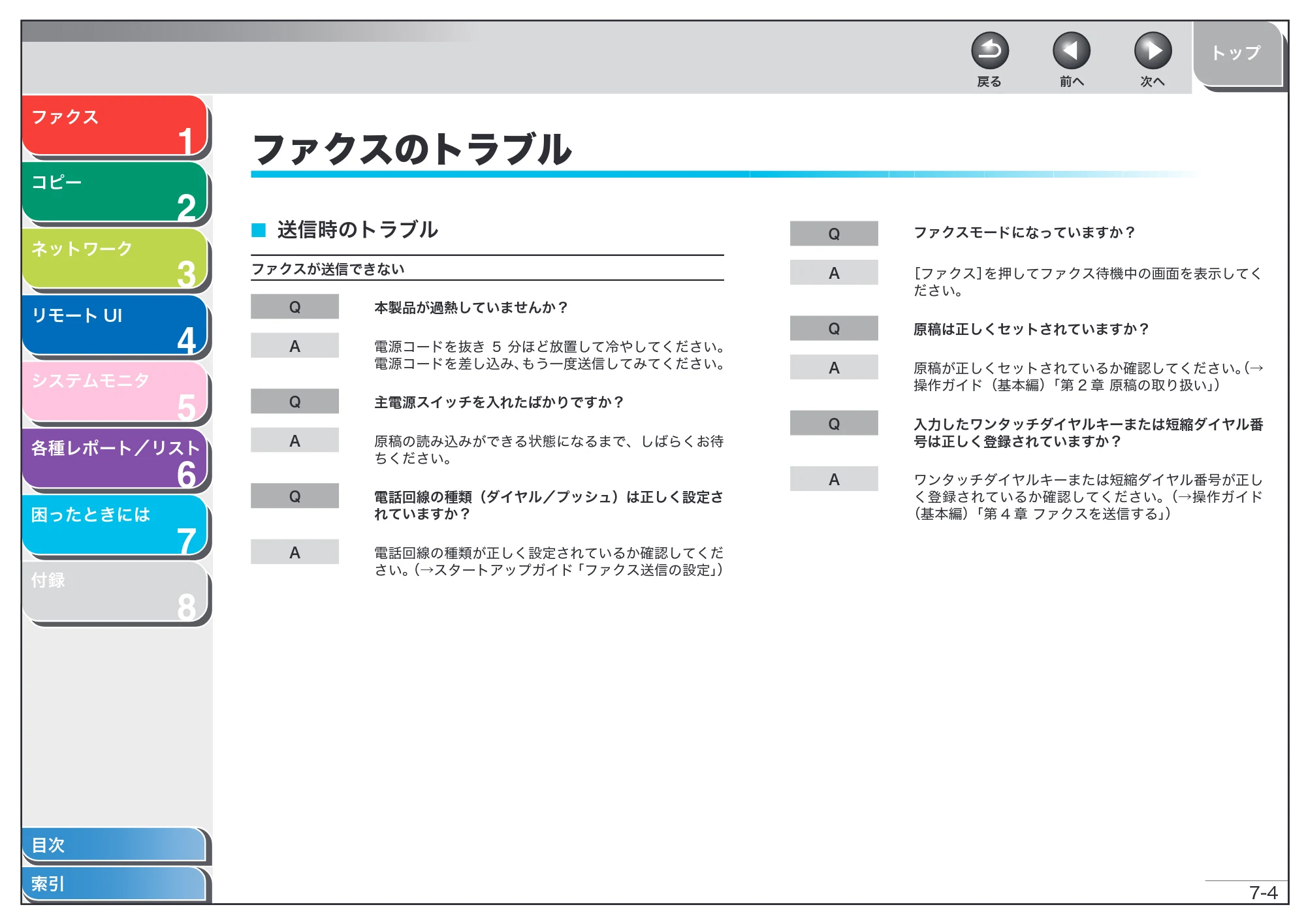Click answer about pressing [ファクス] key

(x=1088, y=282)
